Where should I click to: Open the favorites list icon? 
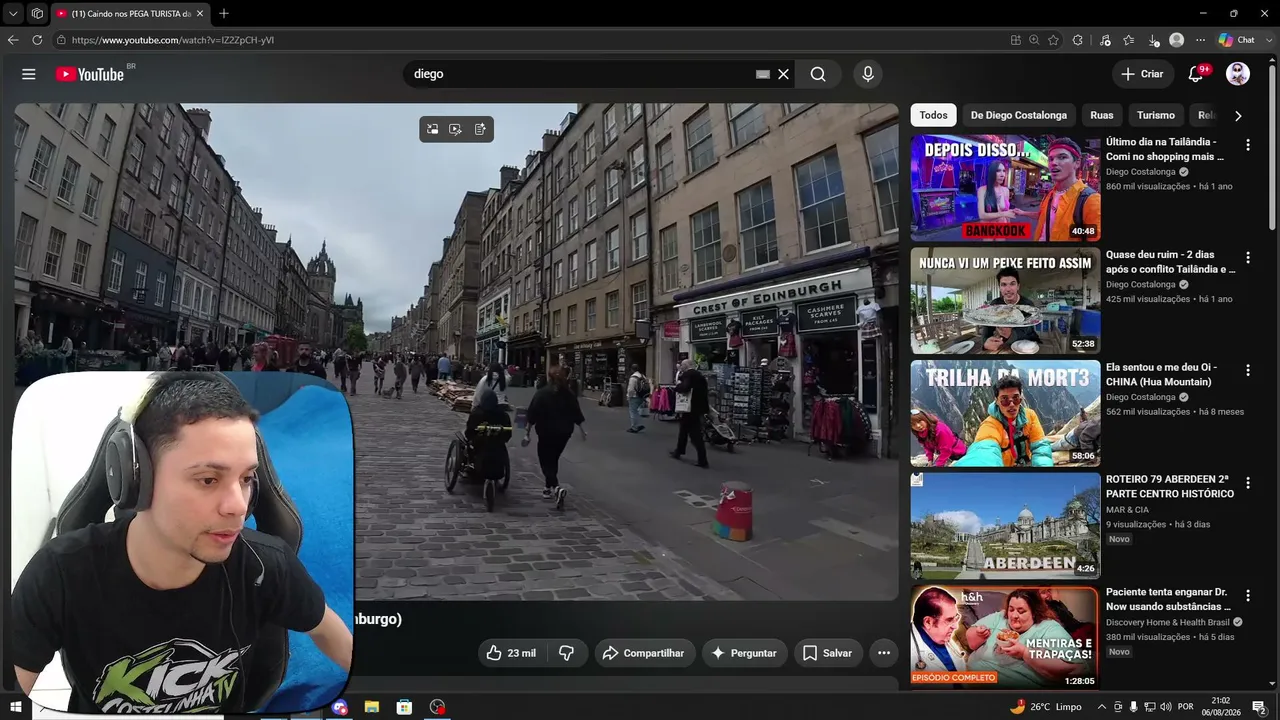1129,40
